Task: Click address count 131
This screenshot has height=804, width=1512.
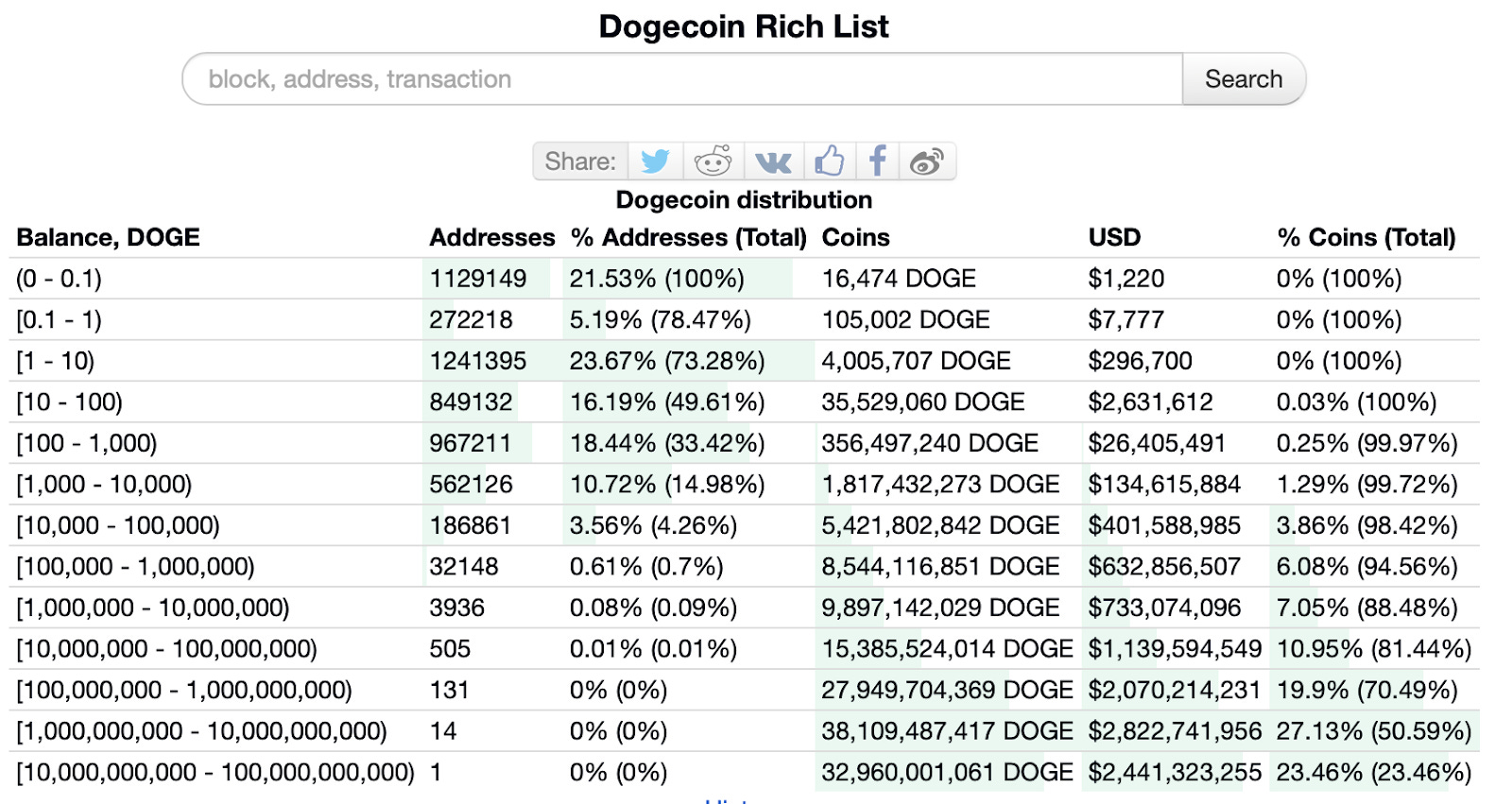Action: (449, 691)
